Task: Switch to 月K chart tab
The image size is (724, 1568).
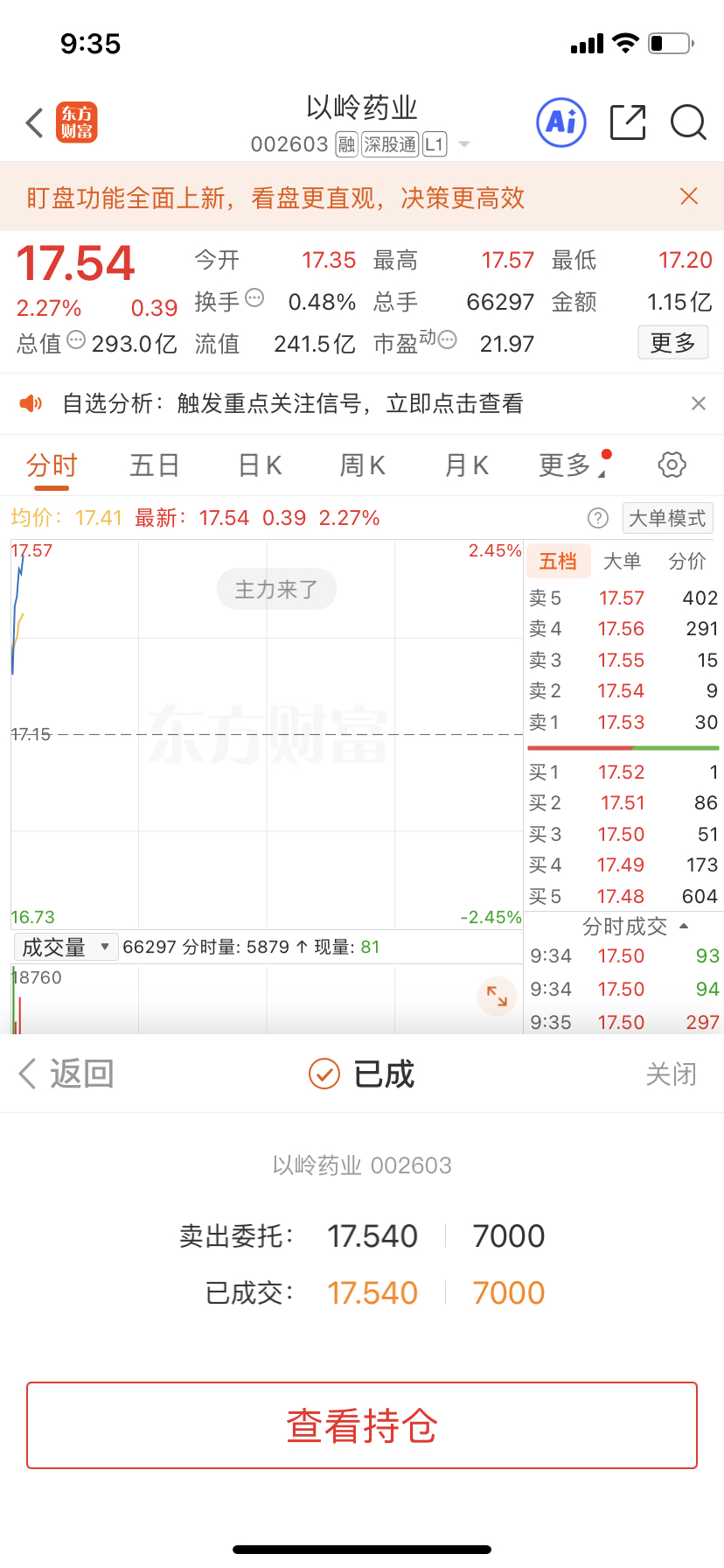Action: [x=467, y=465]
